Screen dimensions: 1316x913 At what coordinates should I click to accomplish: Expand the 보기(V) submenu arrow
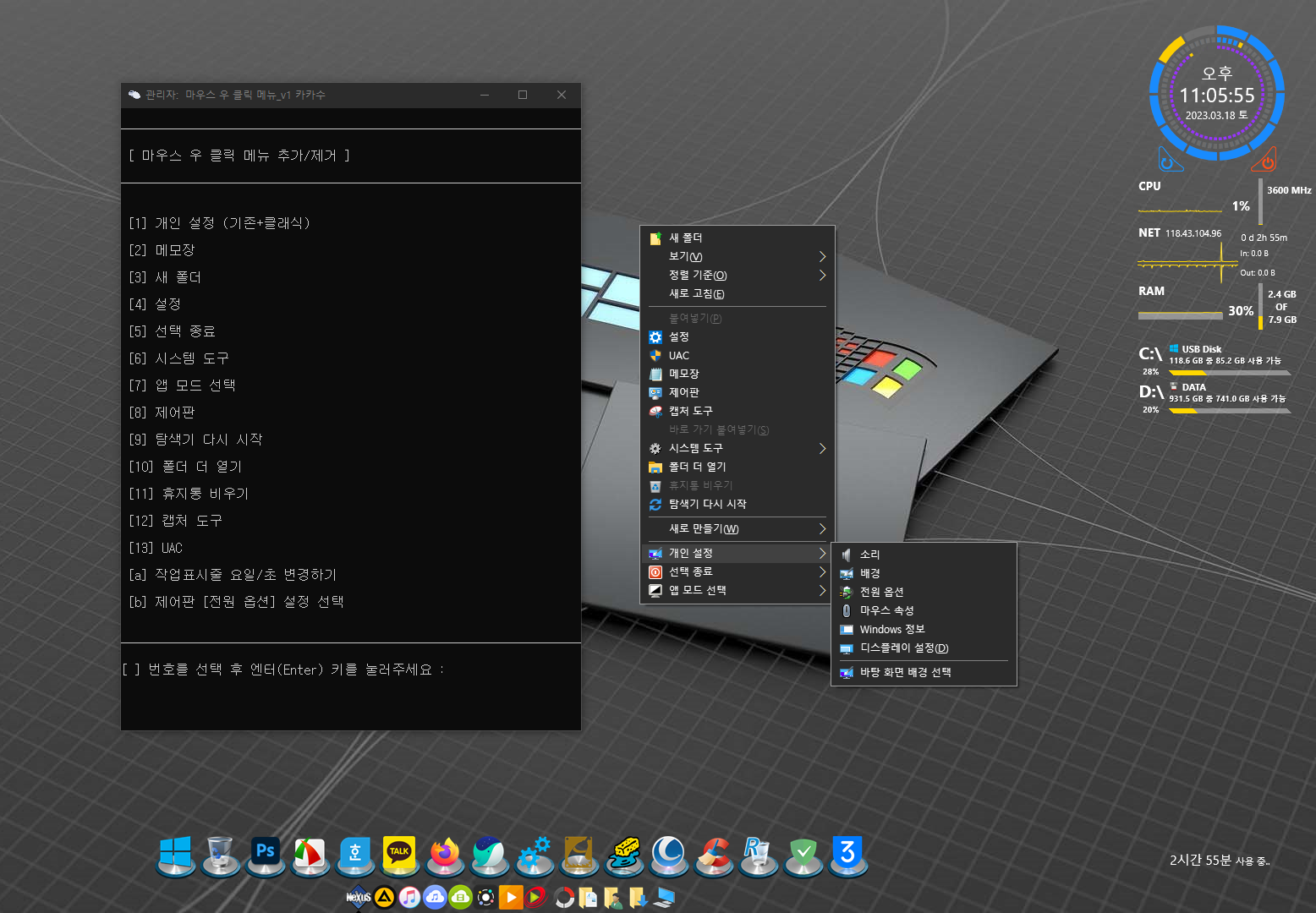(x=822, y=256)
